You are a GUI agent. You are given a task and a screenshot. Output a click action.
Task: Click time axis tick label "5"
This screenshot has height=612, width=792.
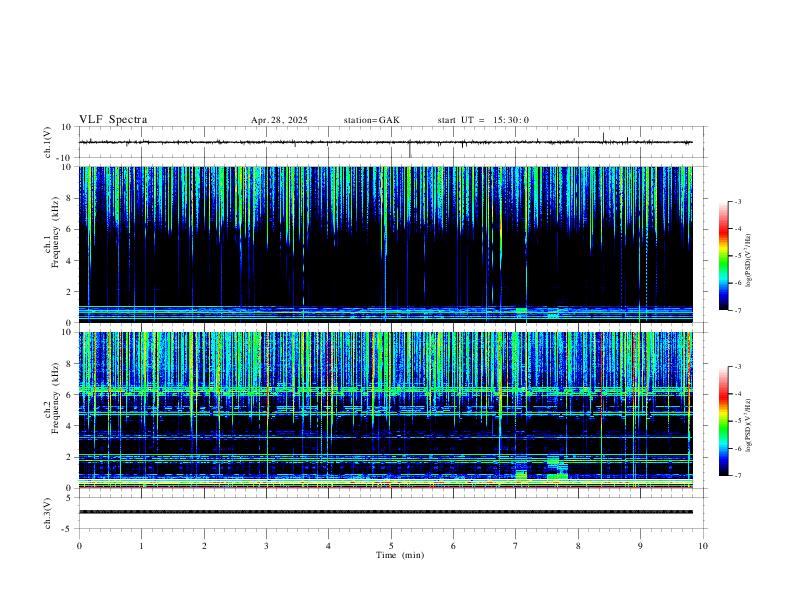(x=391, y=546)
